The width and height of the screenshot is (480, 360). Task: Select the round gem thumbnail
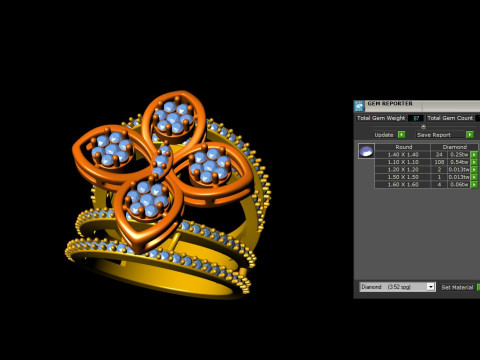366,151
